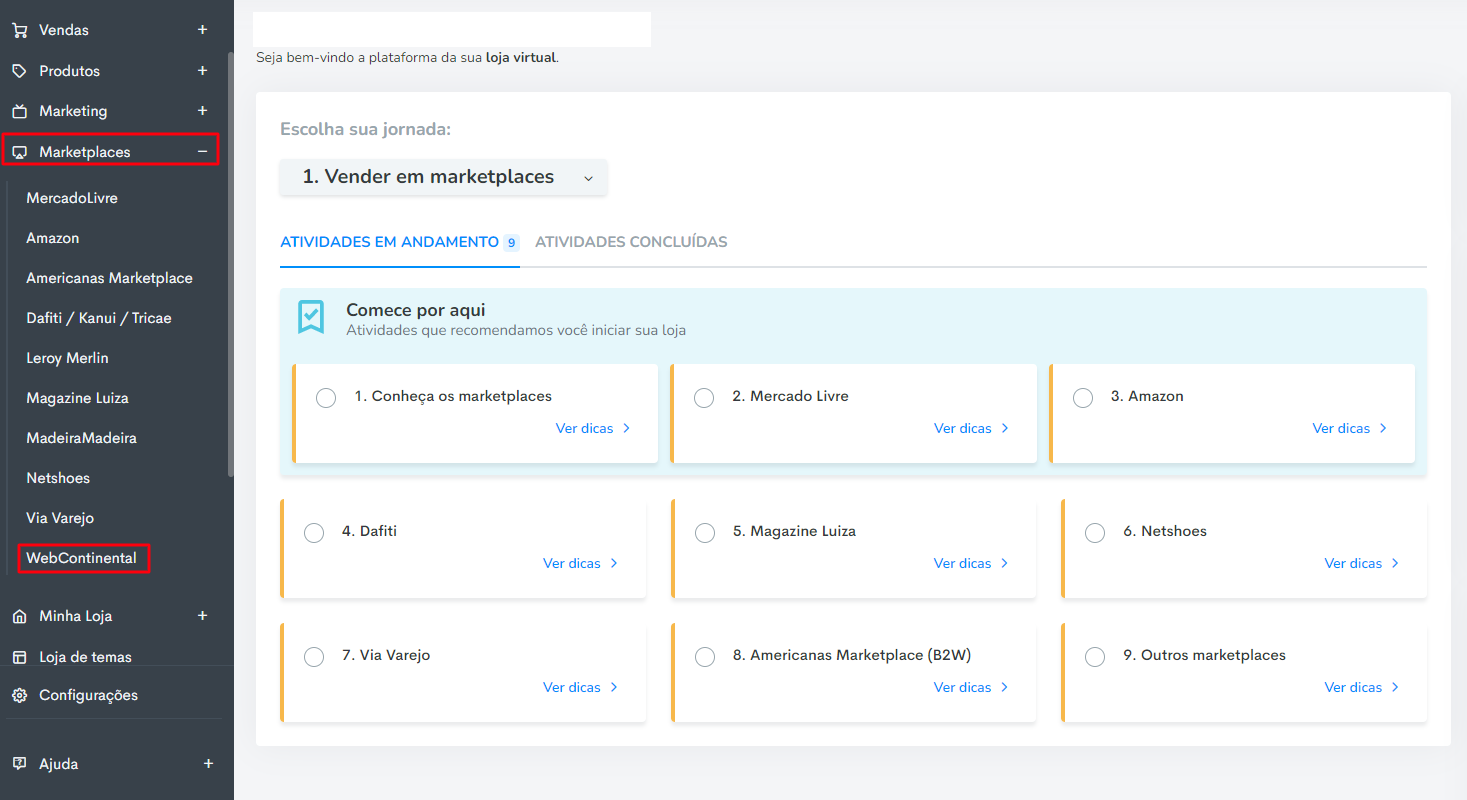Click the arrow next to Ver dicas for Conheça os marketplaces
The width and height of the screenshot is (1467, 800).
click(627, 428)
